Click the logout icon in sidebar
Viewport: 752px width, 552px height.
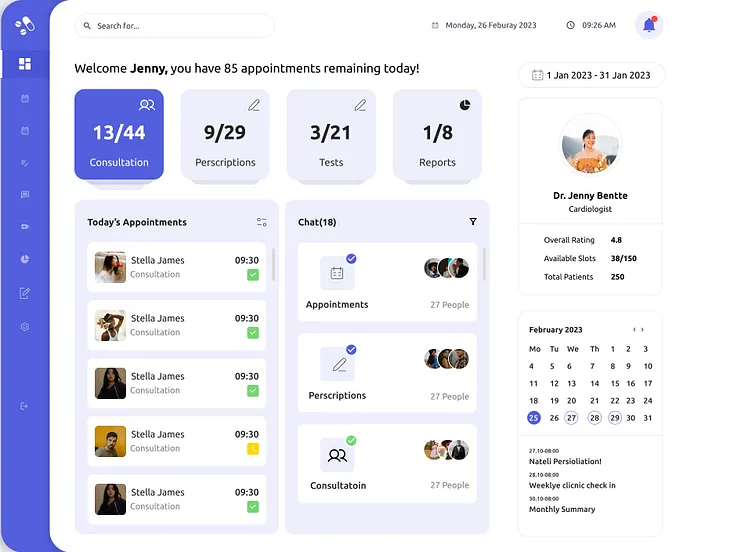24,406
